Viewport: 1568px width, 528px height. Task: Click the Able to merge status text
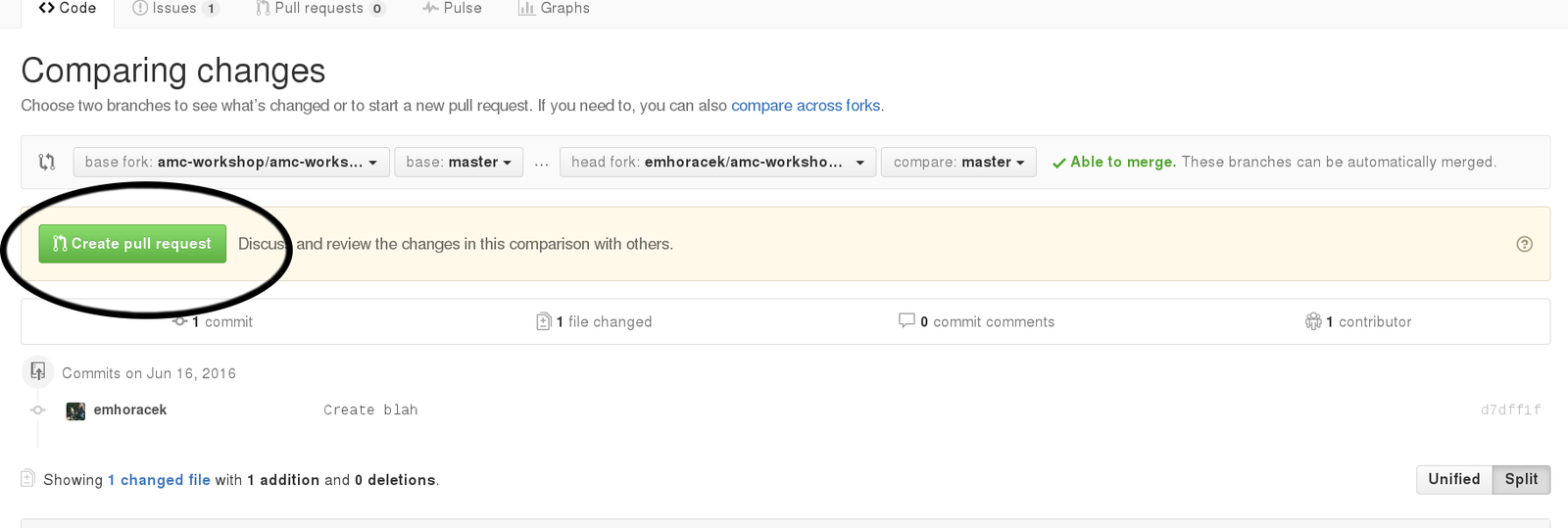coord(1123,162)
